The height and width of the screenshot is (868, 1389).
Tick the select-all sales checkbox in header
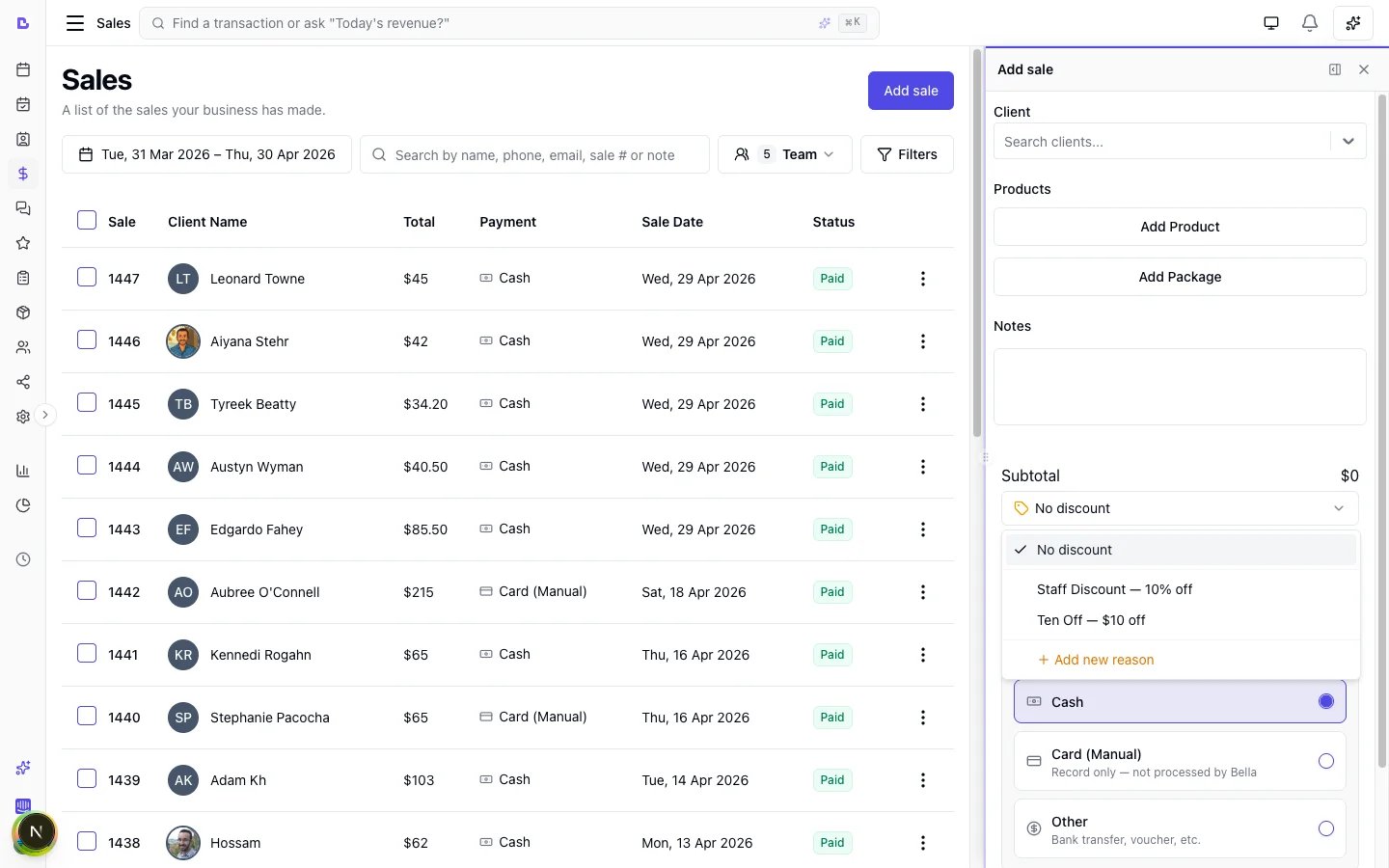tap(87, 220)
